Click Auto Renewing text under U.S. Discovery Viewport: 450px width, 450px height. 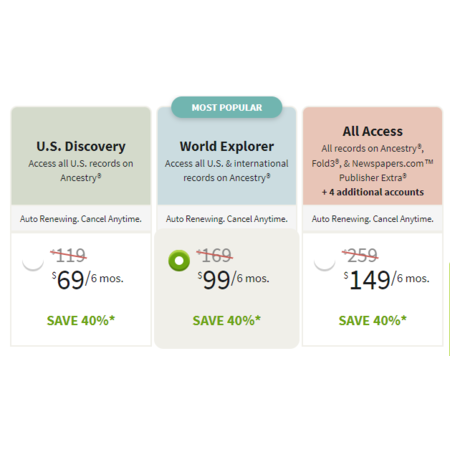tap(81, 219)
